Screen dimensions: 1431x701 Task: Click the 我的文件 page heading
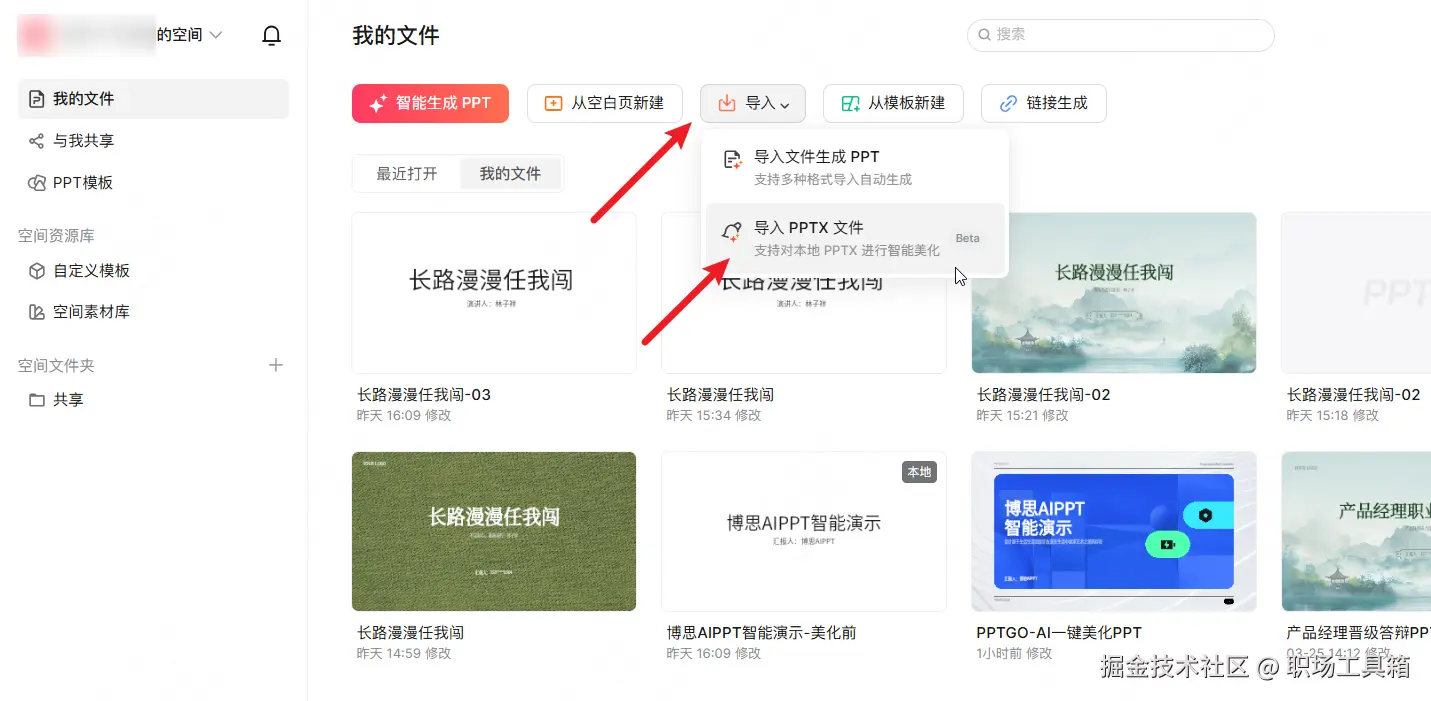click(396, 36)
